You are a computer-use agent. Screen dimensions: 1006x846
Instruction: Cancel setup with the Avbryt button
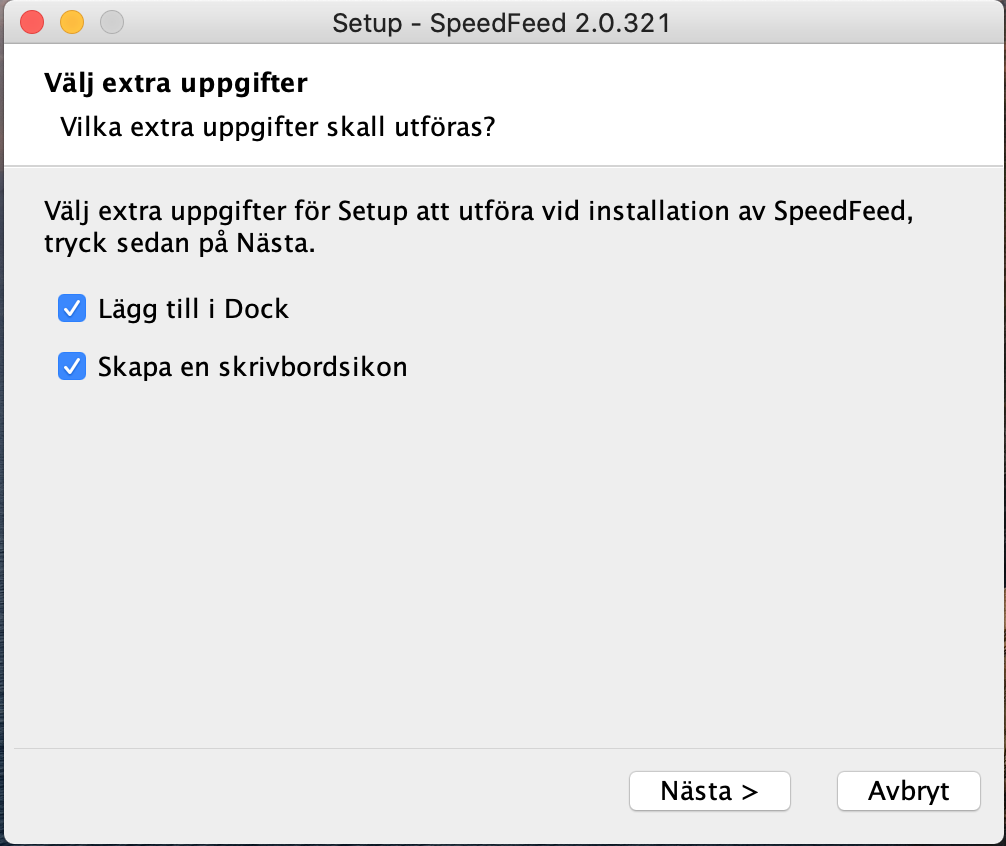(x=908, y=791)
